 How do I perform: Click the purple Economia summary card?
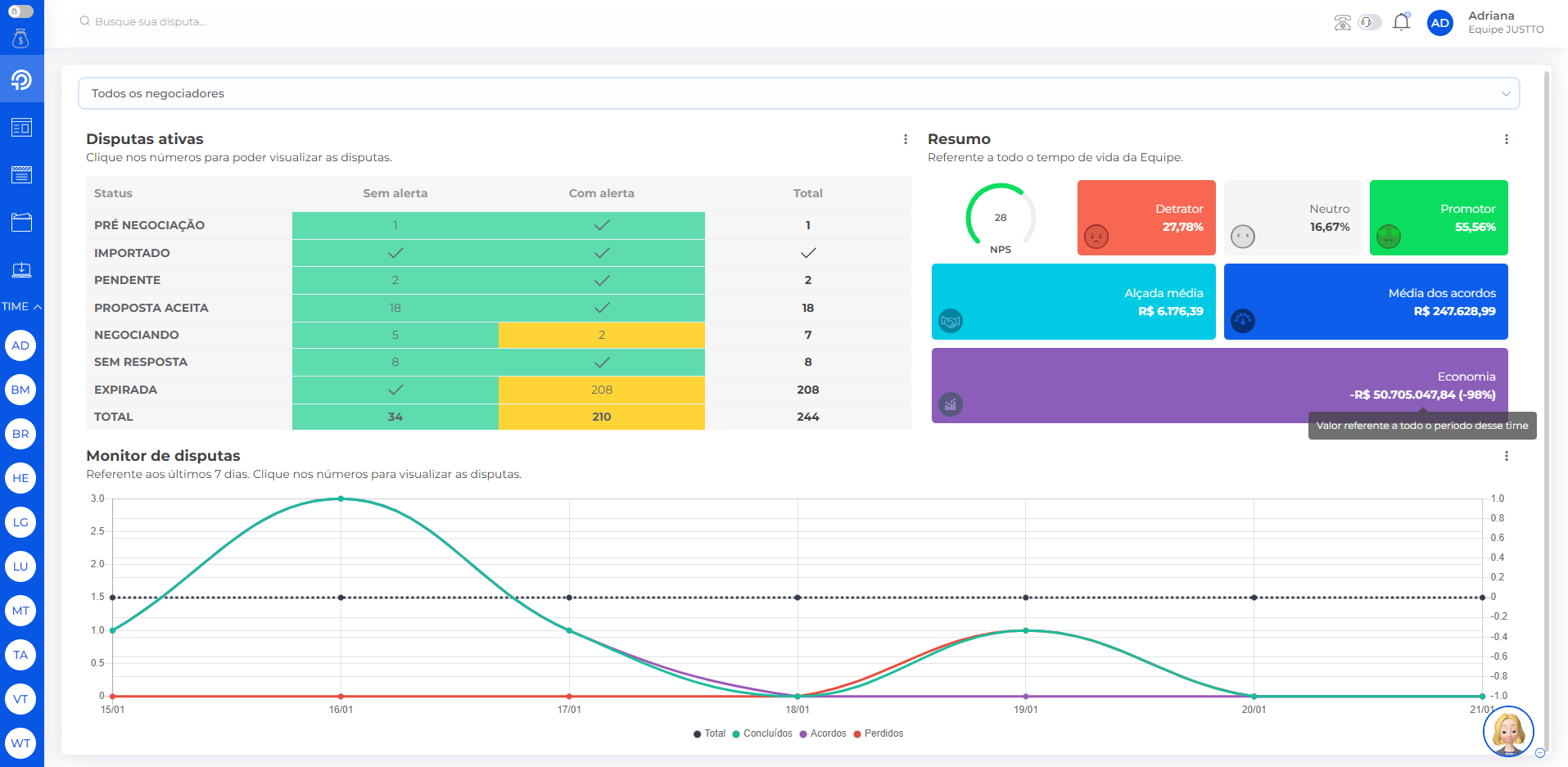click(x=1219, y=385)
